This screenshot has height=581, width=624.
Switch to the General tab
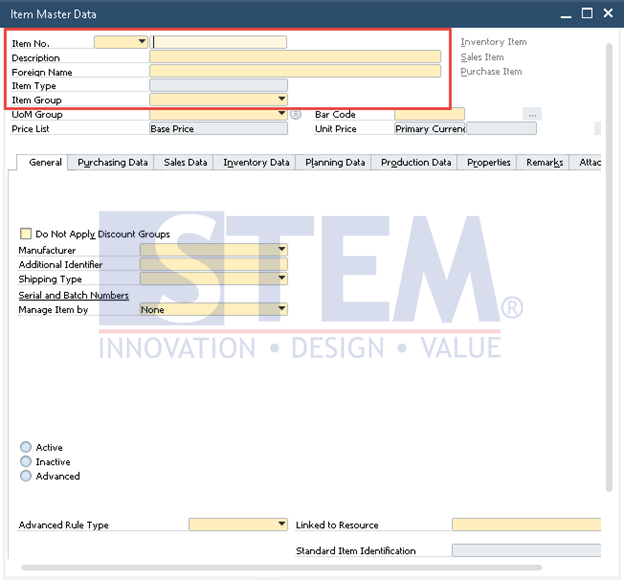pyautogui.click(x=42, y=162)
